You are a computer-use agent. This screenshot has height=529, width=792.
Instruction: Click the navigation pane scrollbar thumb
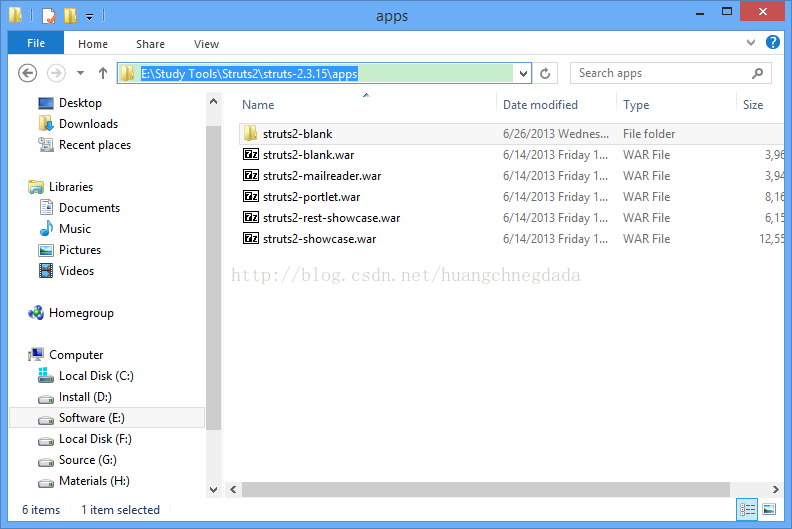(214, 277)
